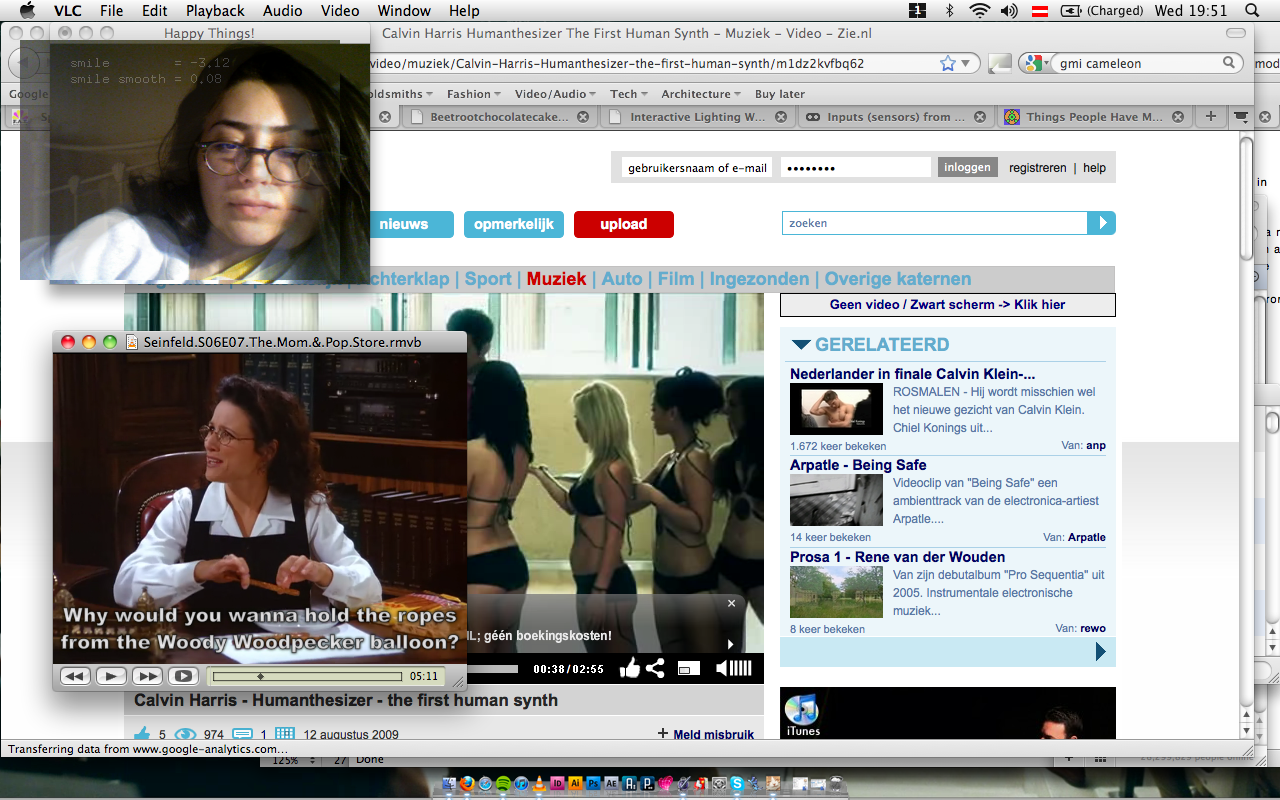Toggle VLC fullscreen button in controller

pyautogui.click(x=182, y=676)
